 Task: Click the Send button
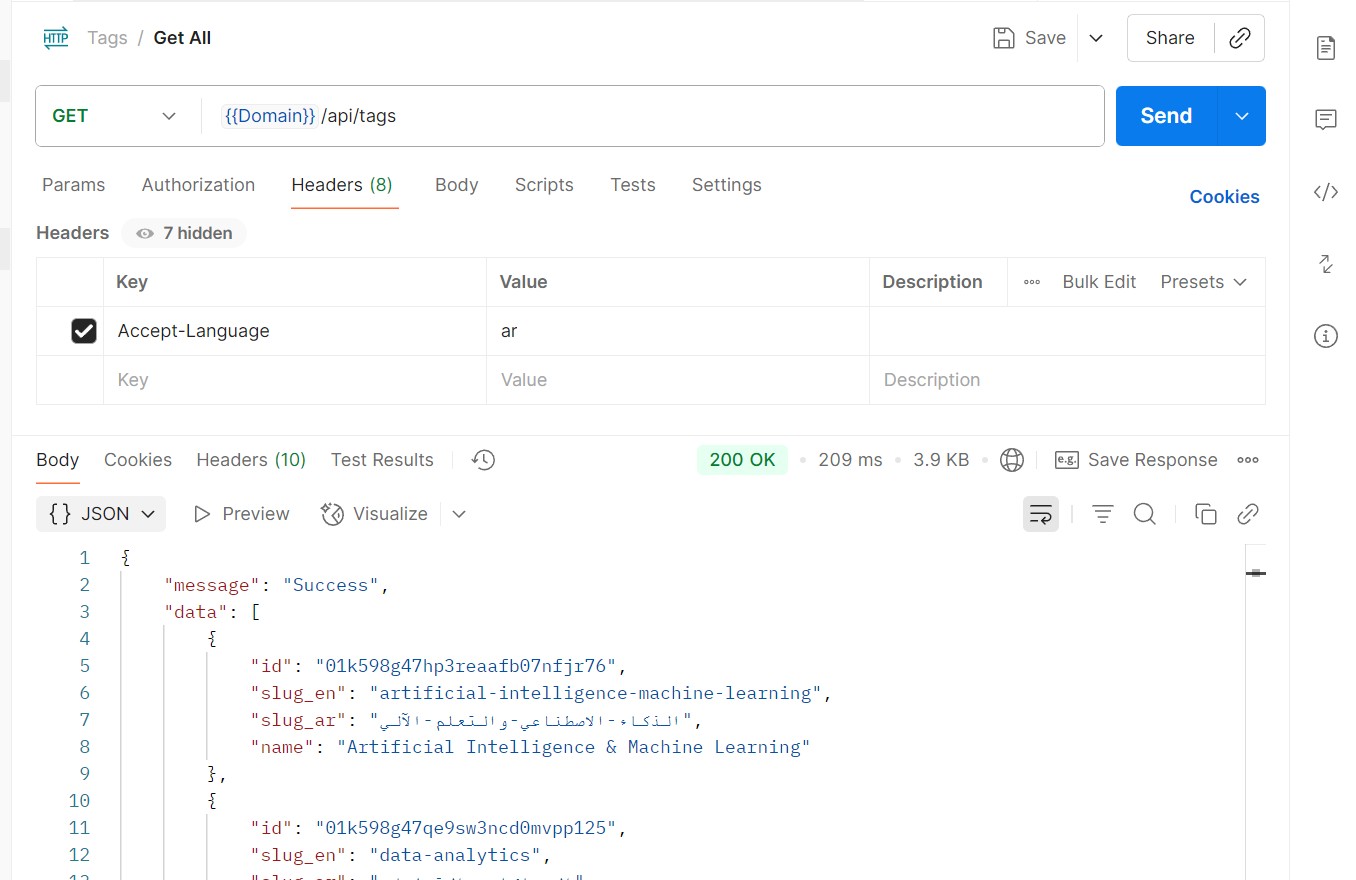point(1166,116)
